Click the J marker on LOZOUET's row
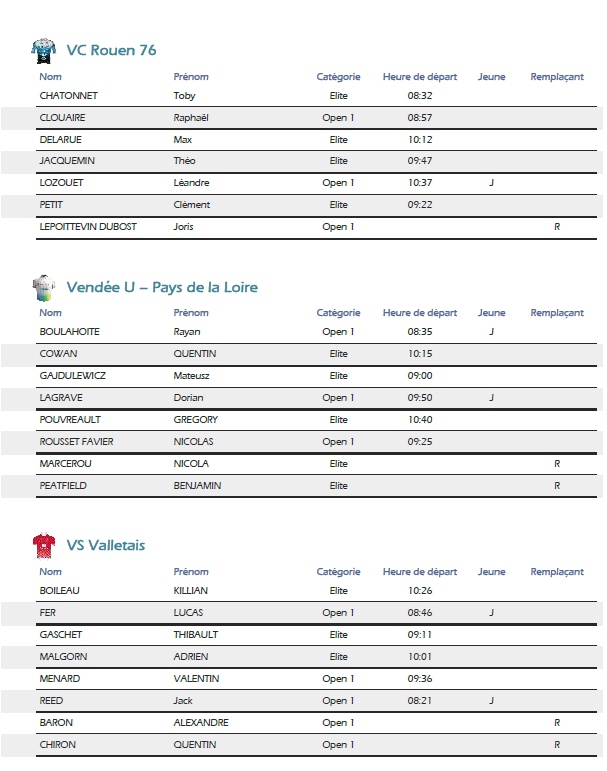 coord(491,183)
